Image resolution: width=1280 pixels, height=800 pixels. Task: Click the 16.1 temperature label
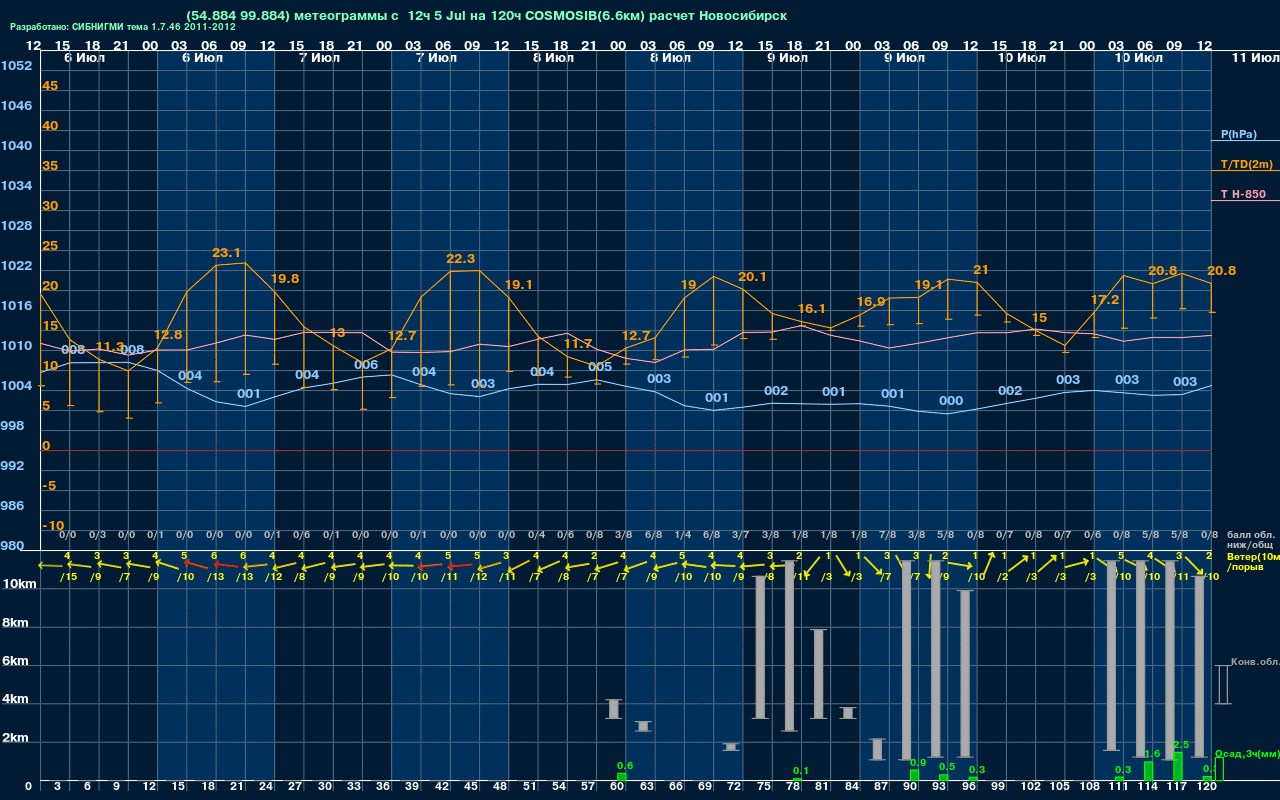point(811,308)
